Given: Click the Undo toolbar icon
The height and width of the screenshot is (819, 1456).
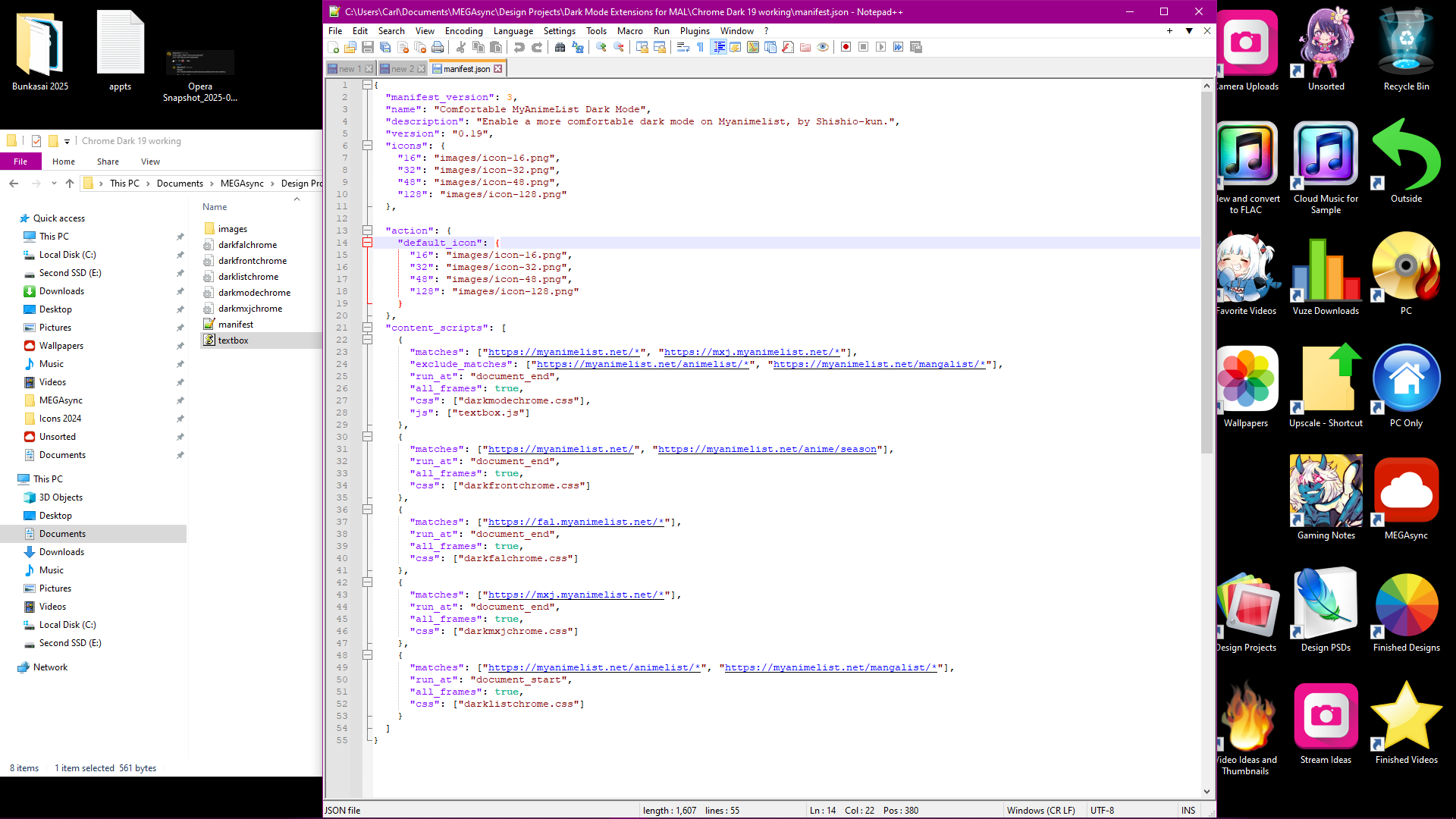Looking at the screenshot, I should click(519, 47).
